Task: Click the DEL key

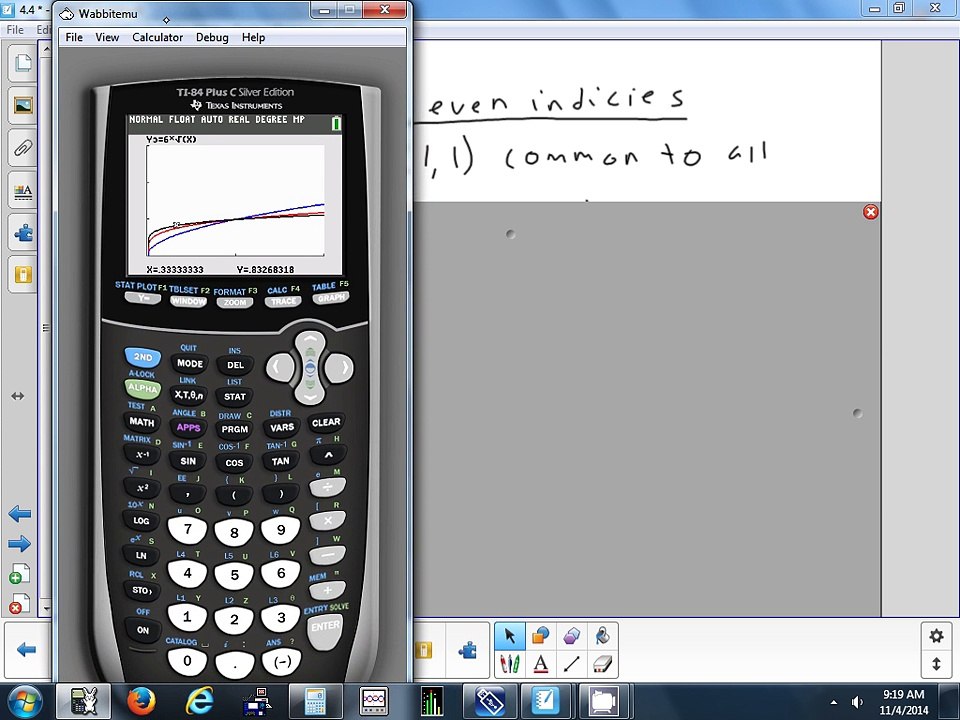Action: point(235,365)
